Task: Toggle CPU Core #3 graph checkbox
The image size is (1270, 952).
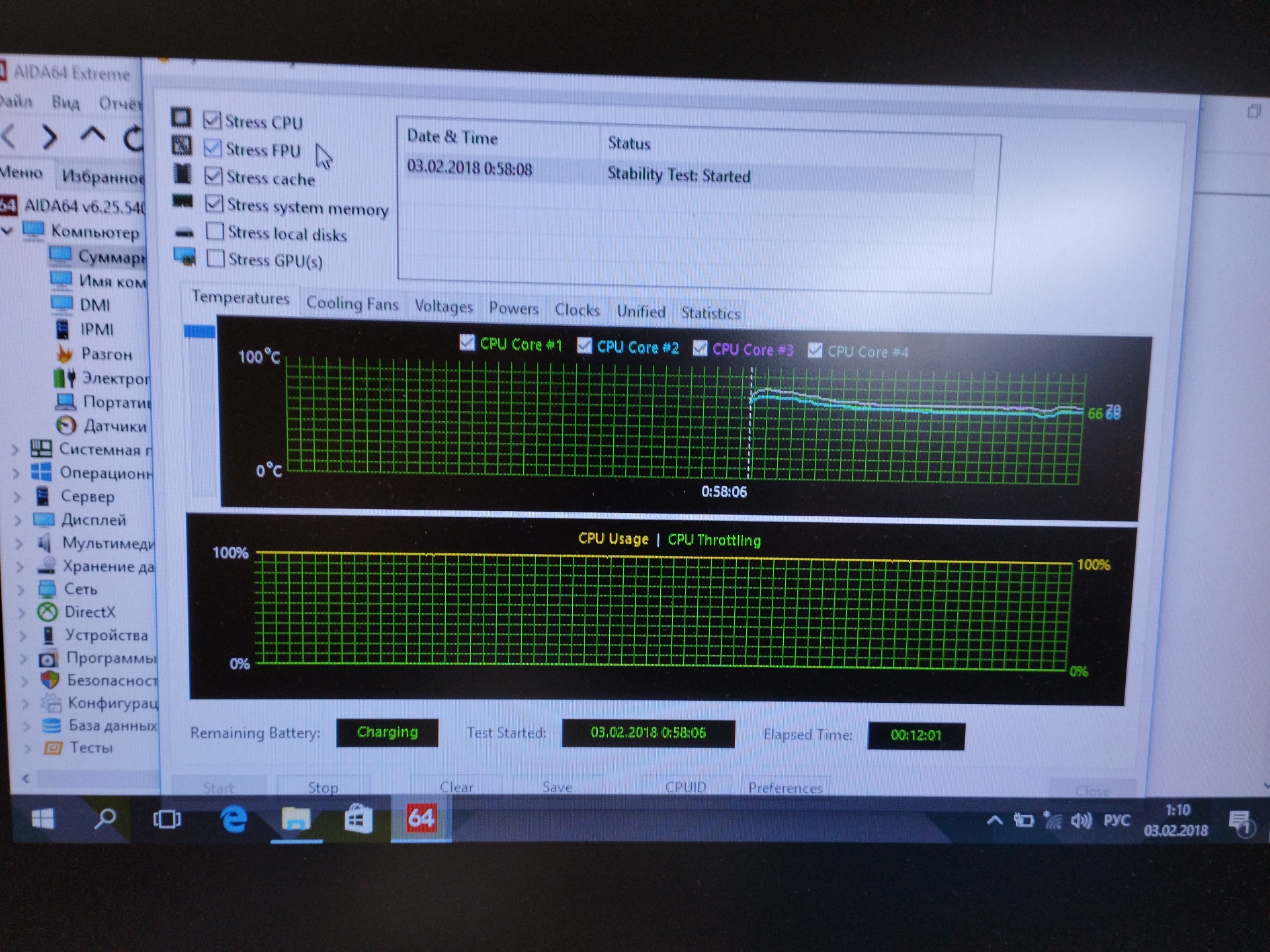Action: (x=700, y=348)
